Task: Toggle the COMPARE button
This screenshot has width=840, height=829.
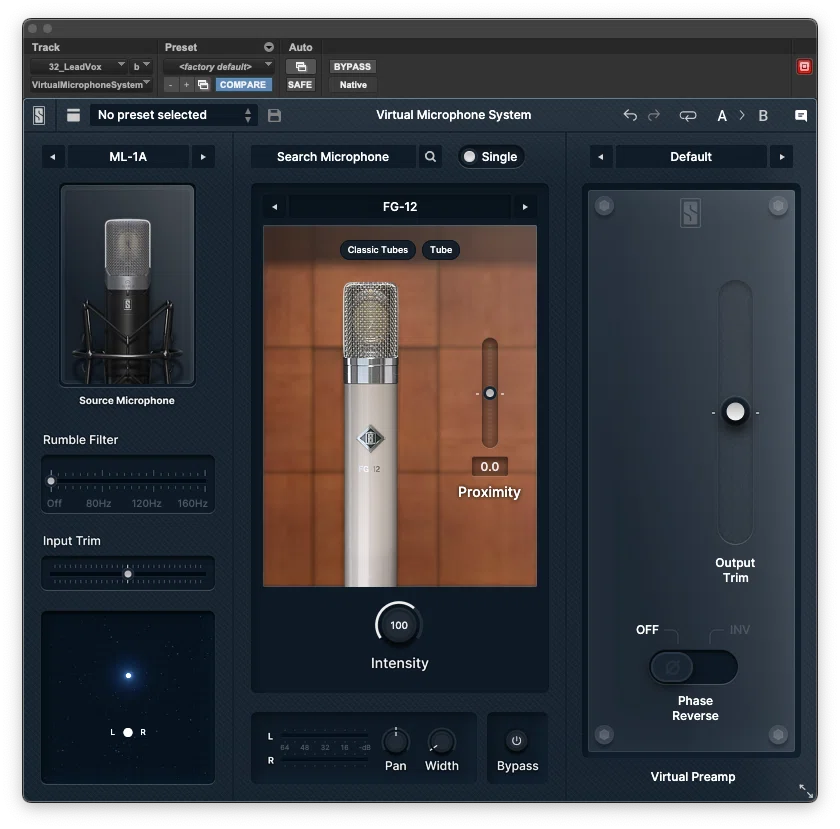Action: point(243,85)
